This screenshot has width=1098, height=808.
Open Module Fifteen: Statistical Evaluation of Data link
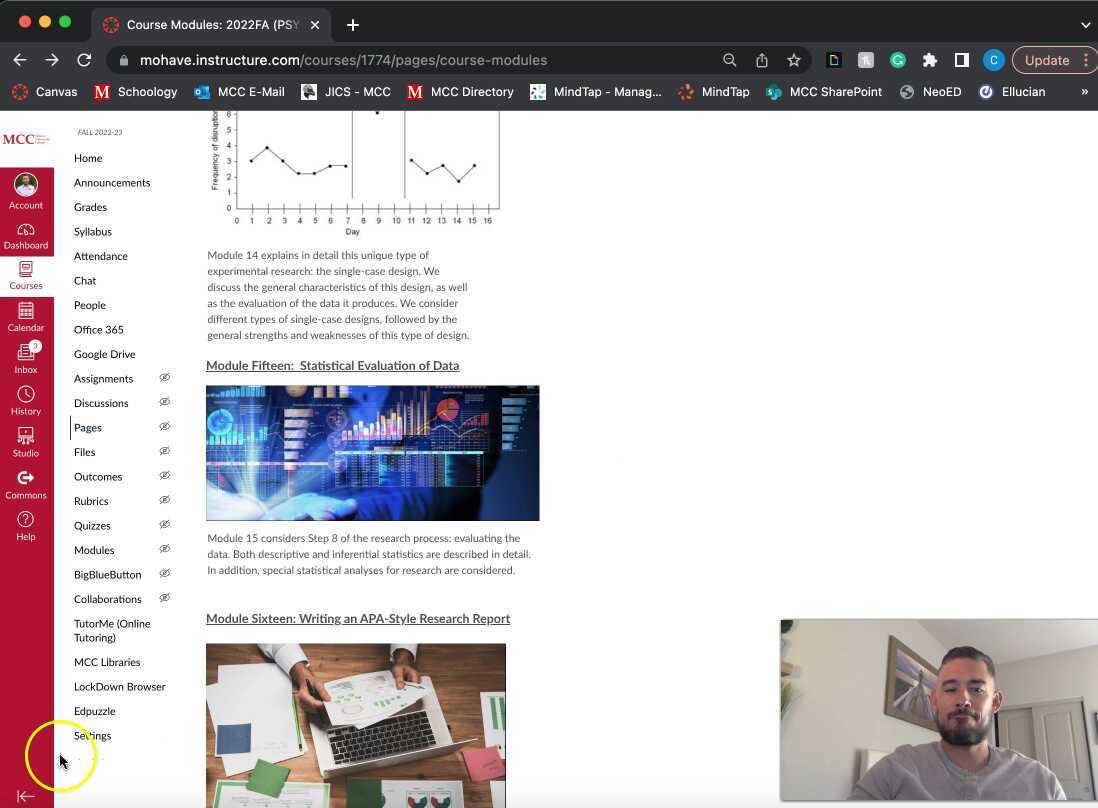coord(332,365)
